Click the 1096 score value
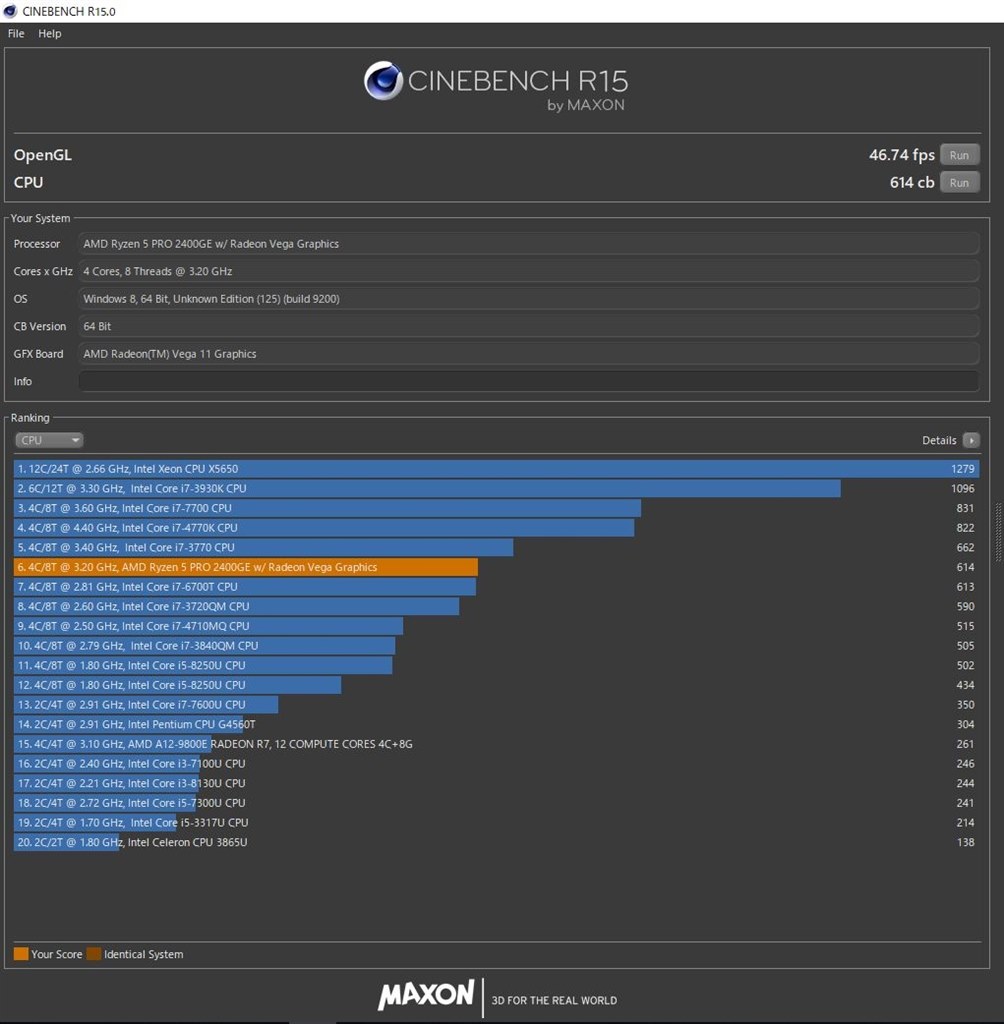Viewport: 1004px width, 1024px height. 962,488
